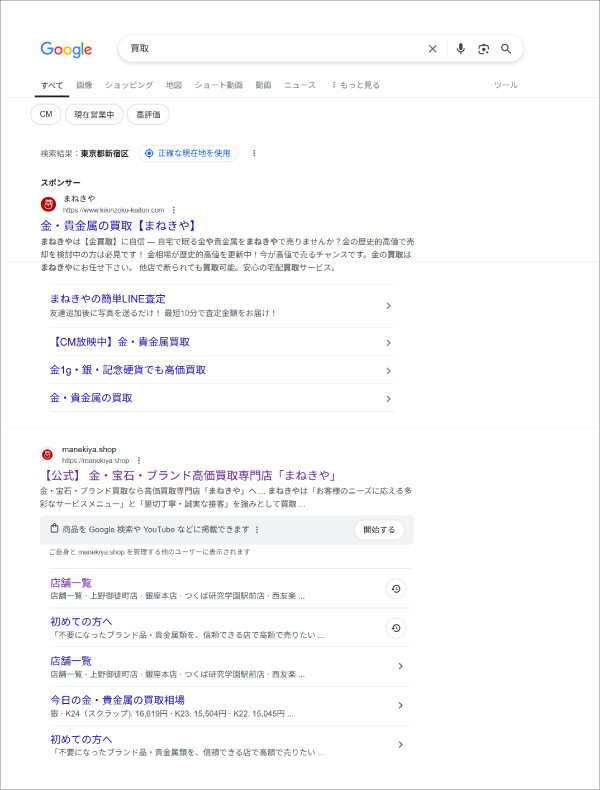Open the merchant banner three-dot menu

click(x=257, y=530)
